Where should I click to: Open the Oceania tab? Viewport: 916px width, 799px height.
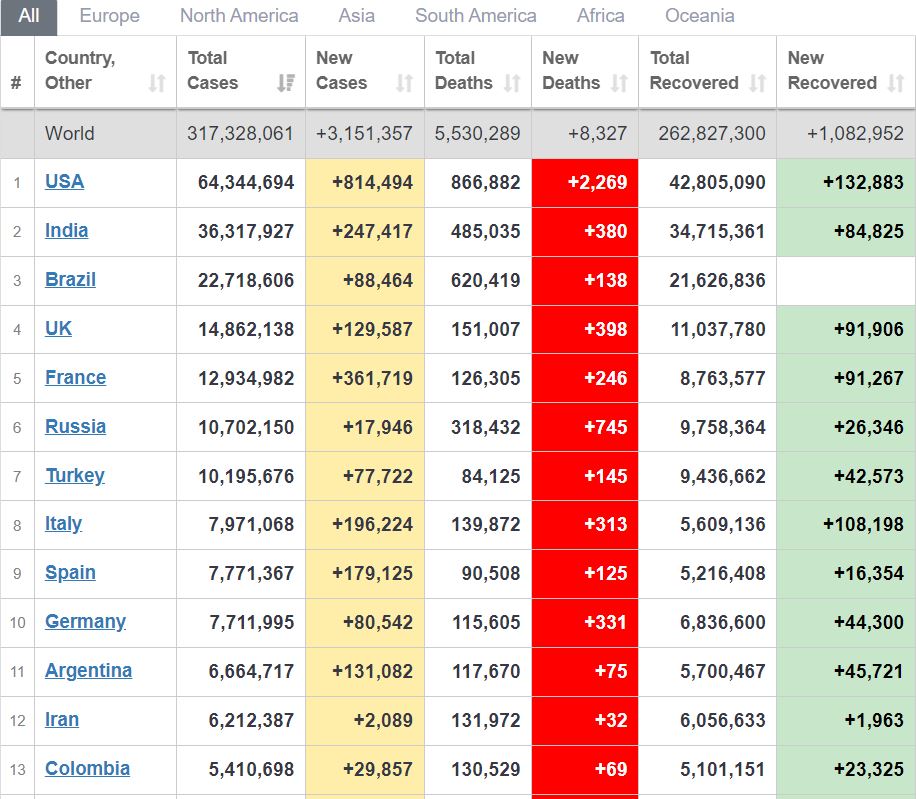(x=699, y=16)
